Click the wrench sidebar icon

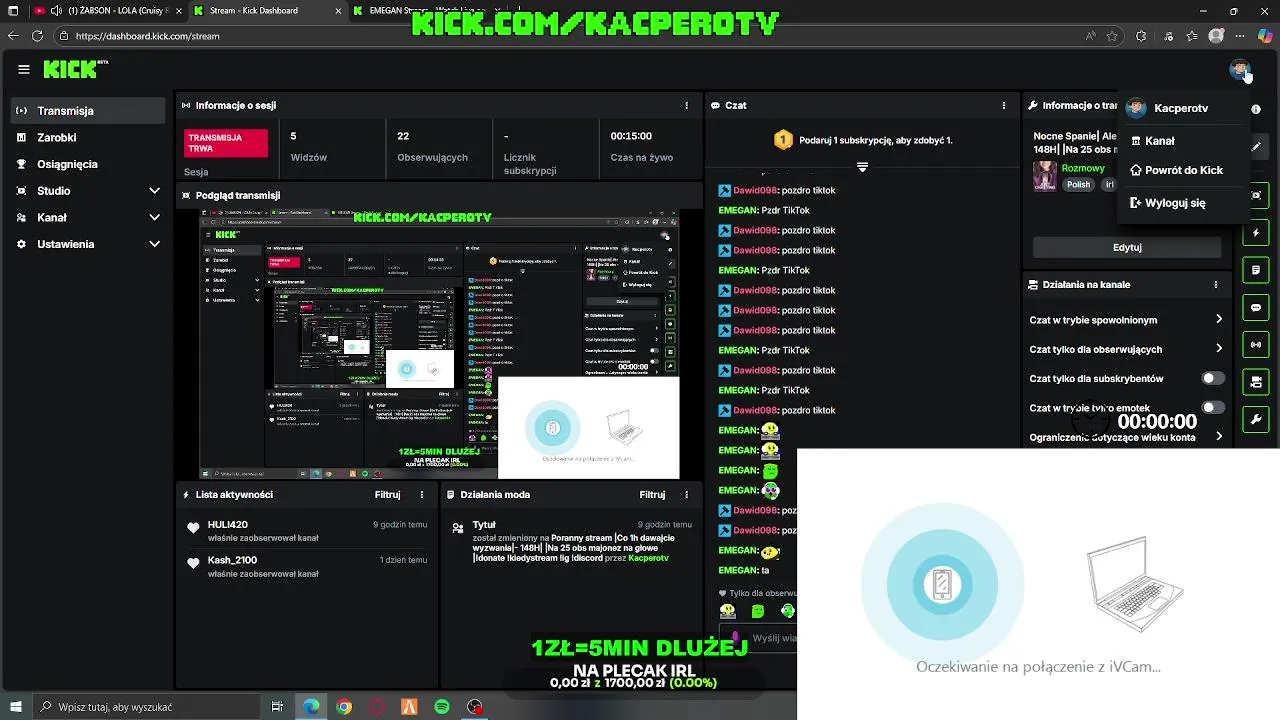tap(1256, 419)
